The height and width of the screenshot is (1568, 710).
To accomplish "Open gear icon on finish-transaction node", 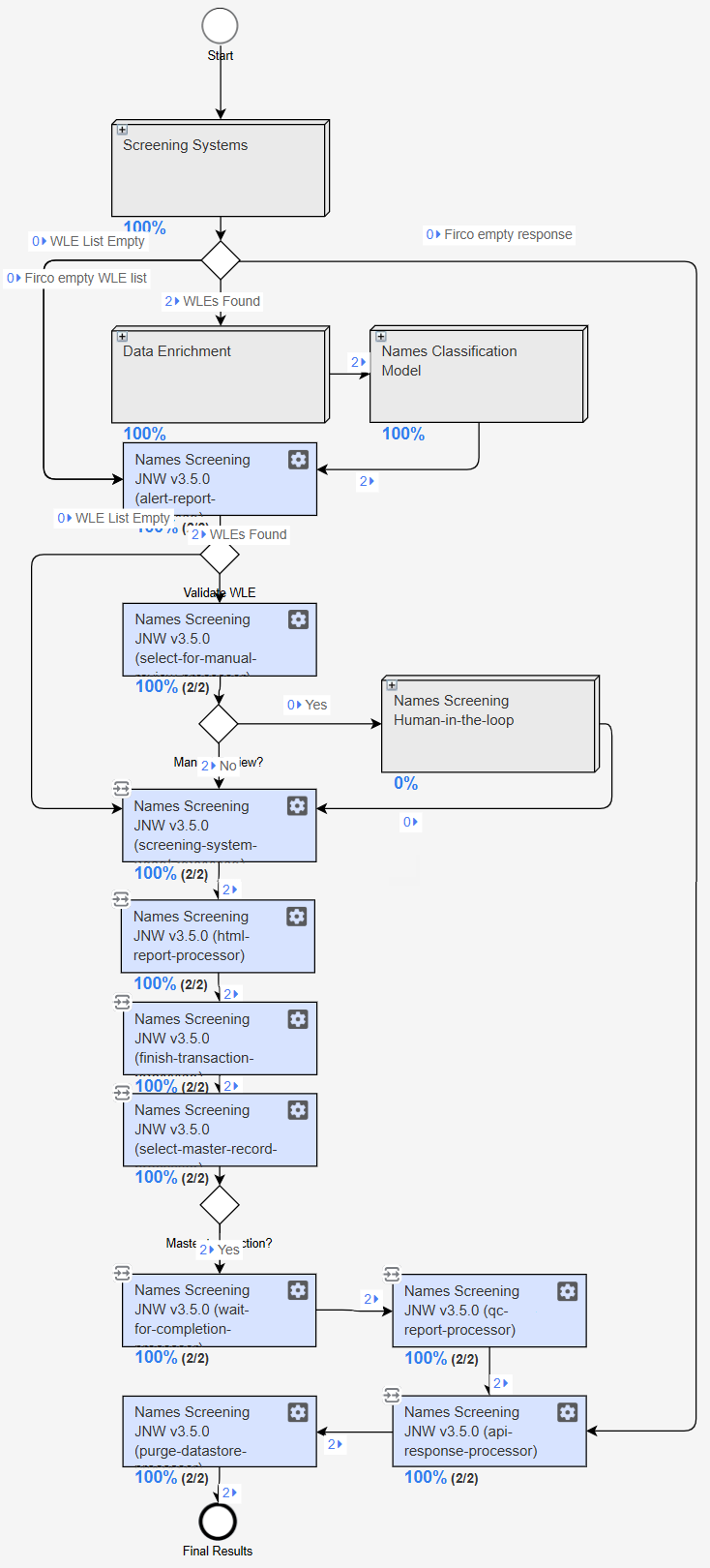I will 298,1019.
